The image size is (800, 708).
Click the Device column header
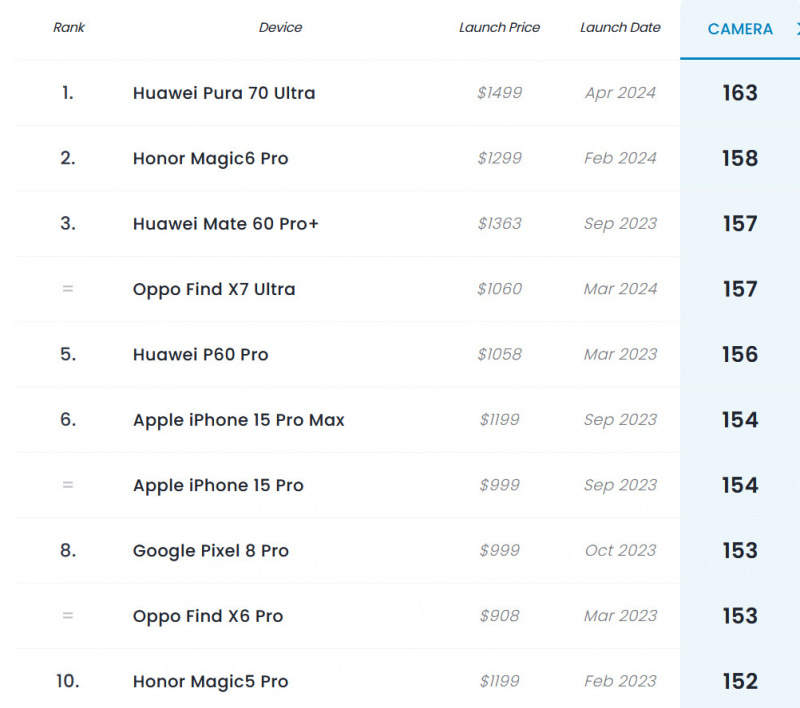(x=280, y=28)
